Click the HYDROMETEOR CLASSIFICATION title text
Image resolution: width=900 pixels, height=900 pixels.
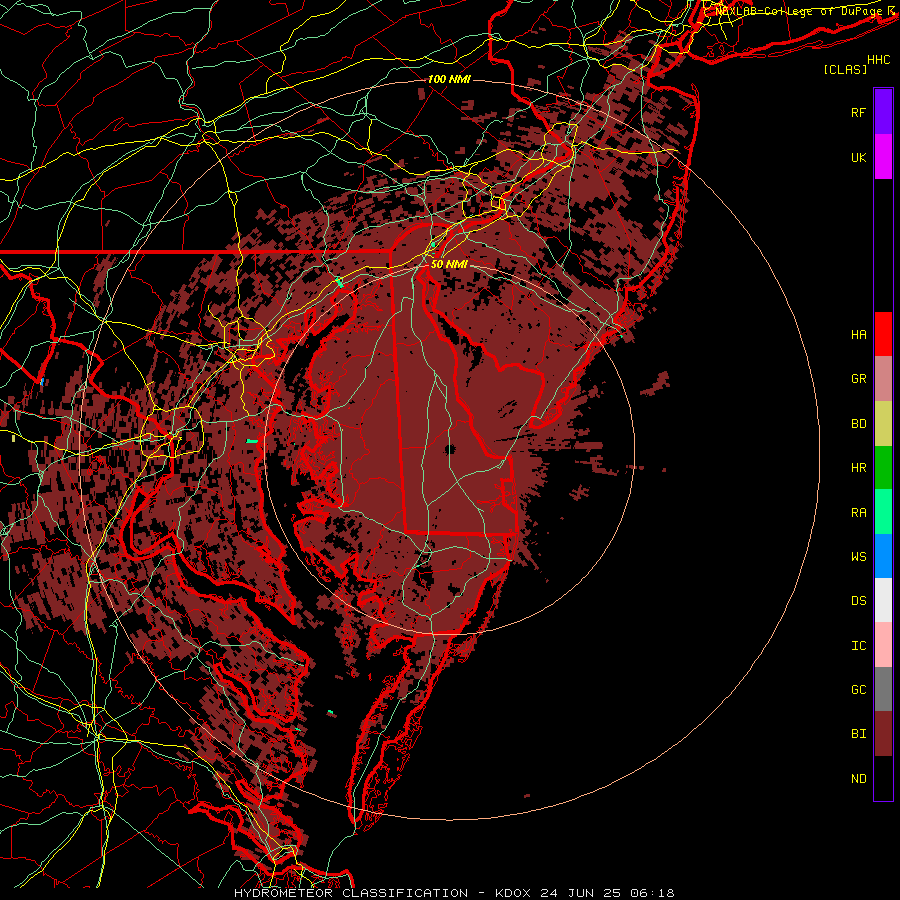351,893
